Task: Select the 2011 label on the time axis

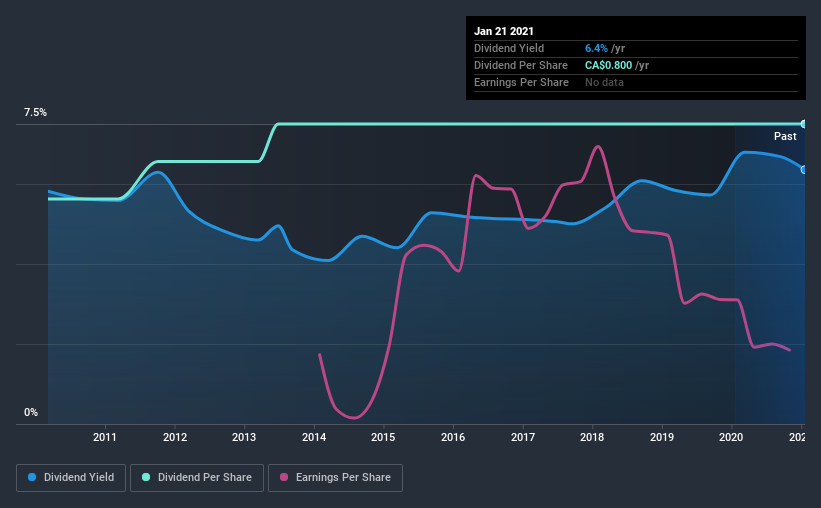Action: pos(105,437)
